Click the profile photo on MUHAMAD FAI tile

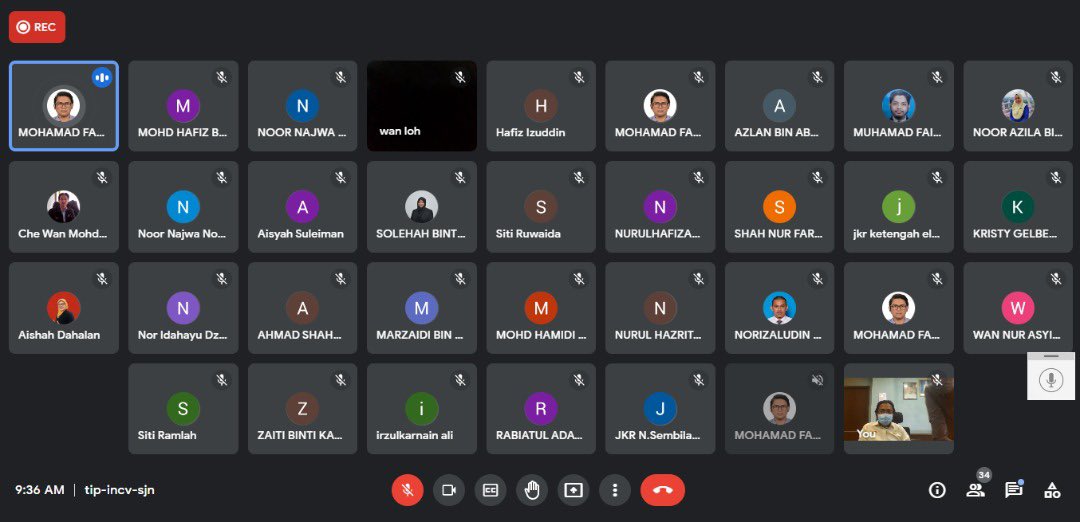pos(898,106)
